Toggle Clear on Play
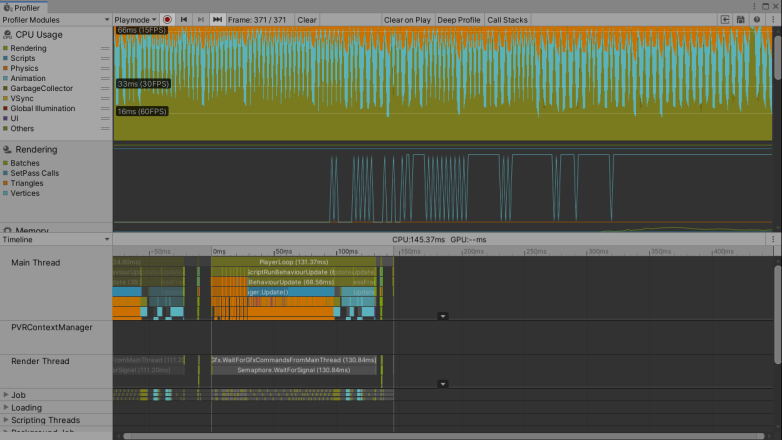This screenshot has height=440, width=782. point(407,20)
